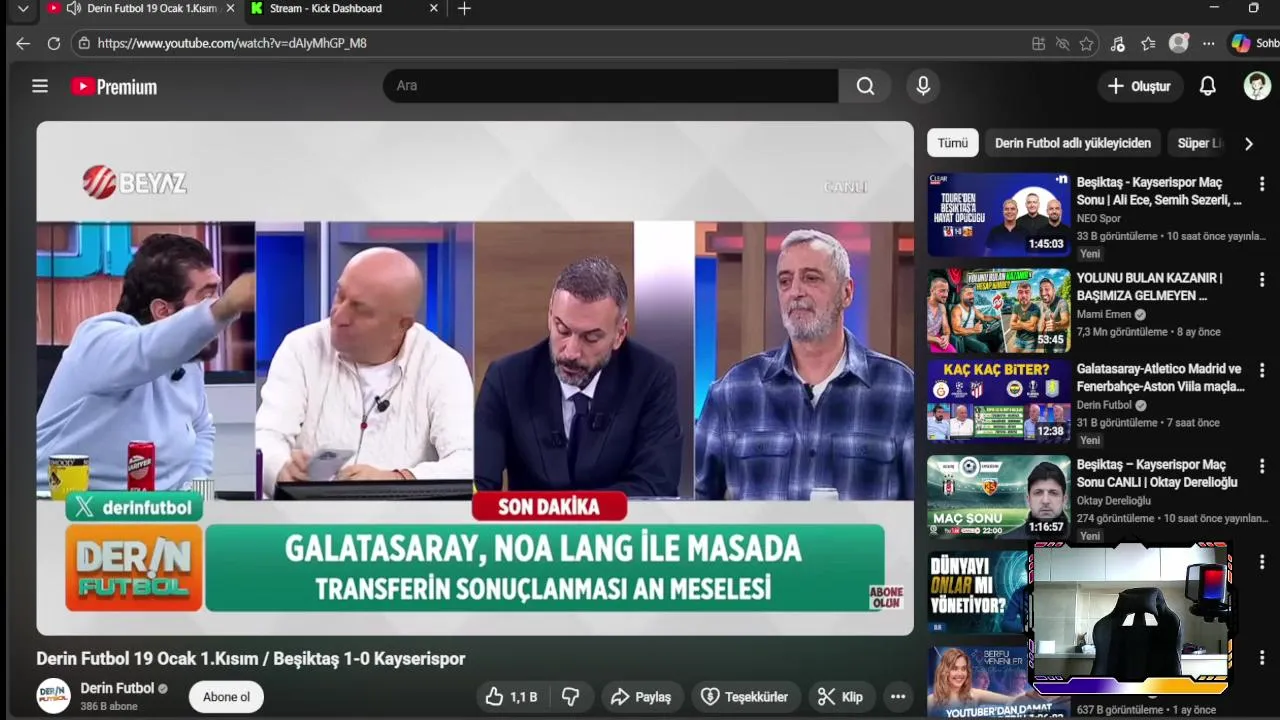Open YOLUNU BULAN KAZANIR thumbnail
The image size is (1280, 720).
click(999, 310)
